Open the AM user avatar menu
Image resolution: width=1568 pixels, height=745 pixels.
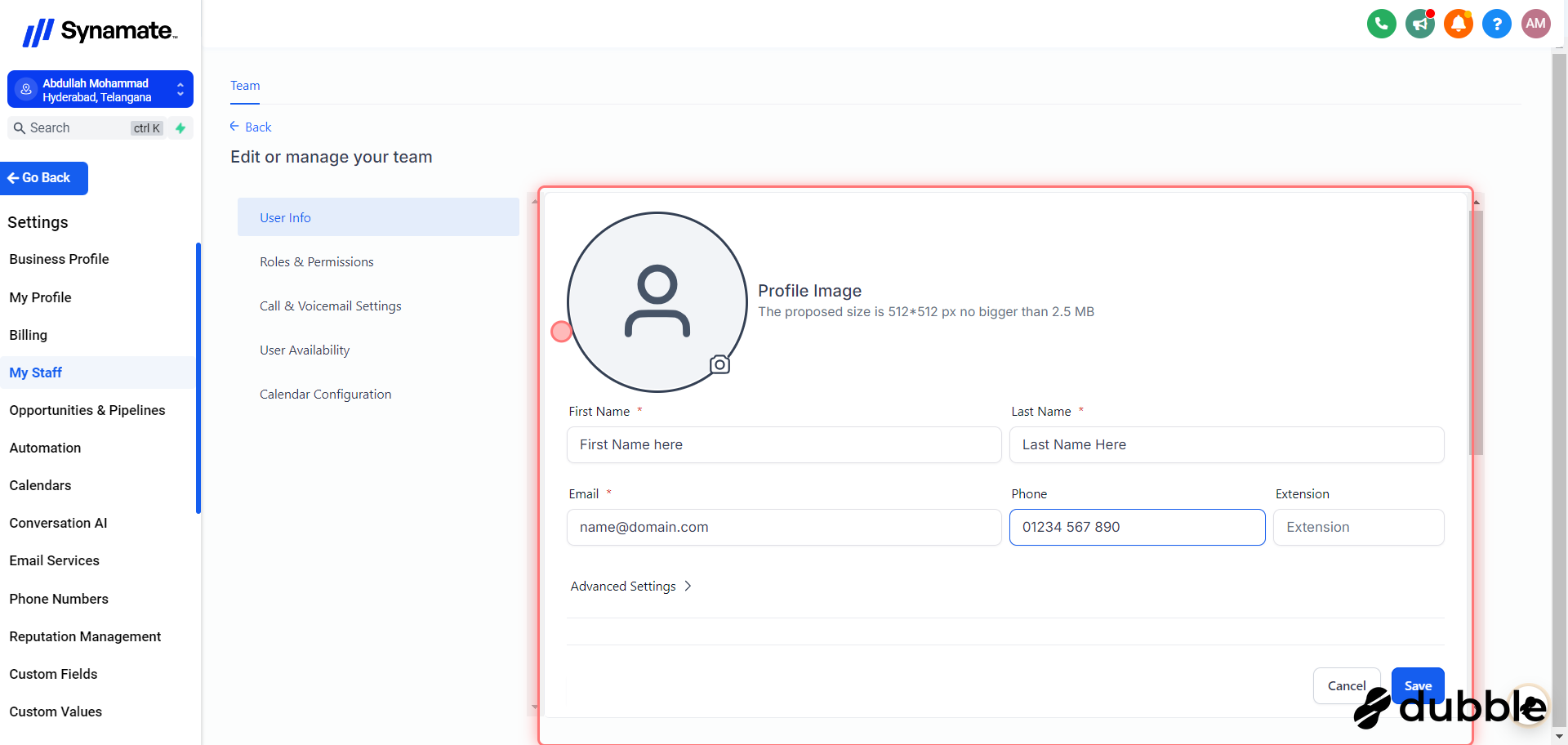(x=1535, y=24)
